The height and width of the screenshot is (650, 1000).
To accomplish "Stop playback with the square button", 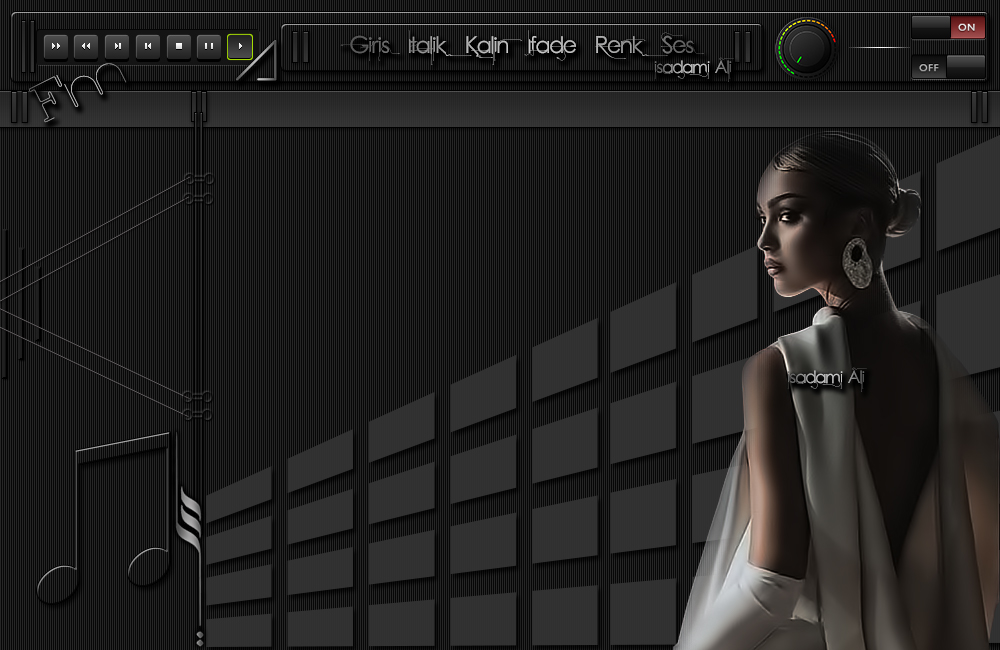I will pos(179,47).
